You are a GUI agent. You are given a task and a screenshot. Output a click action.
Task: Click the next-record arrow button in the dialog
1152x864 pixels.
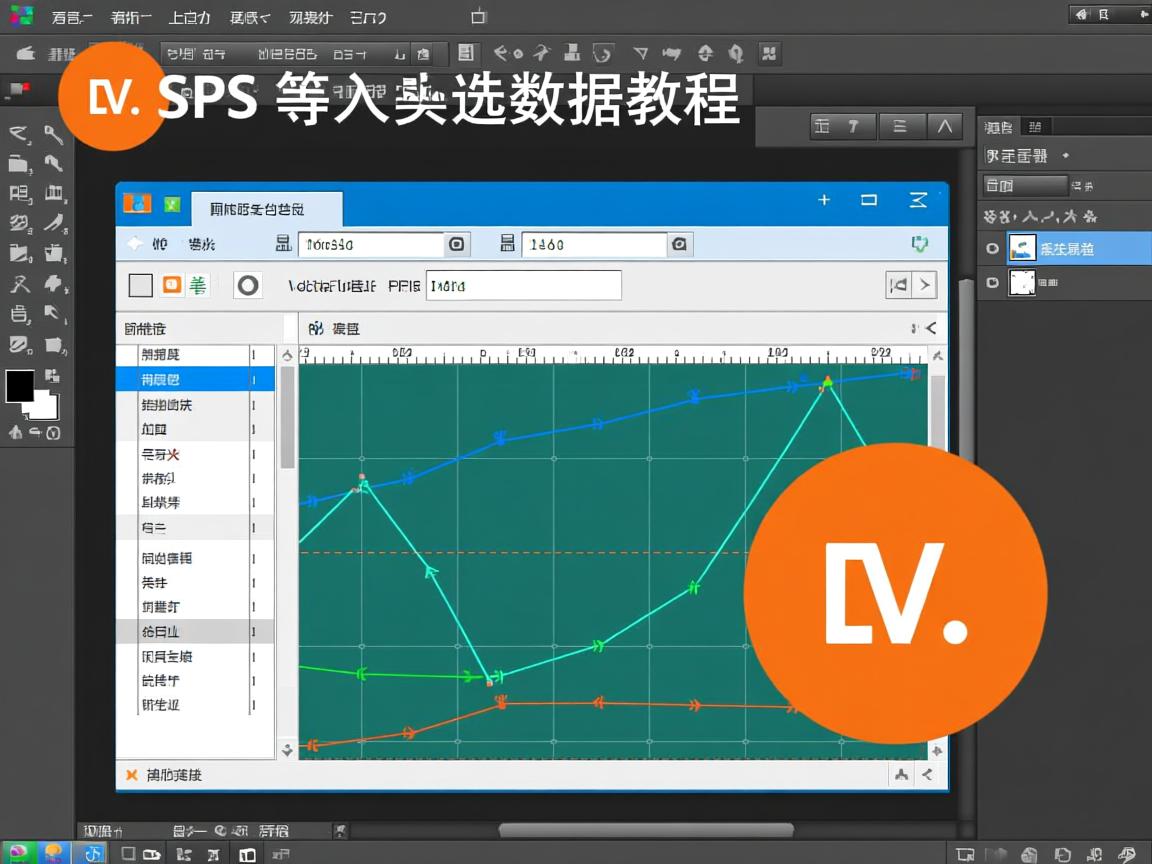pos(925,285)
